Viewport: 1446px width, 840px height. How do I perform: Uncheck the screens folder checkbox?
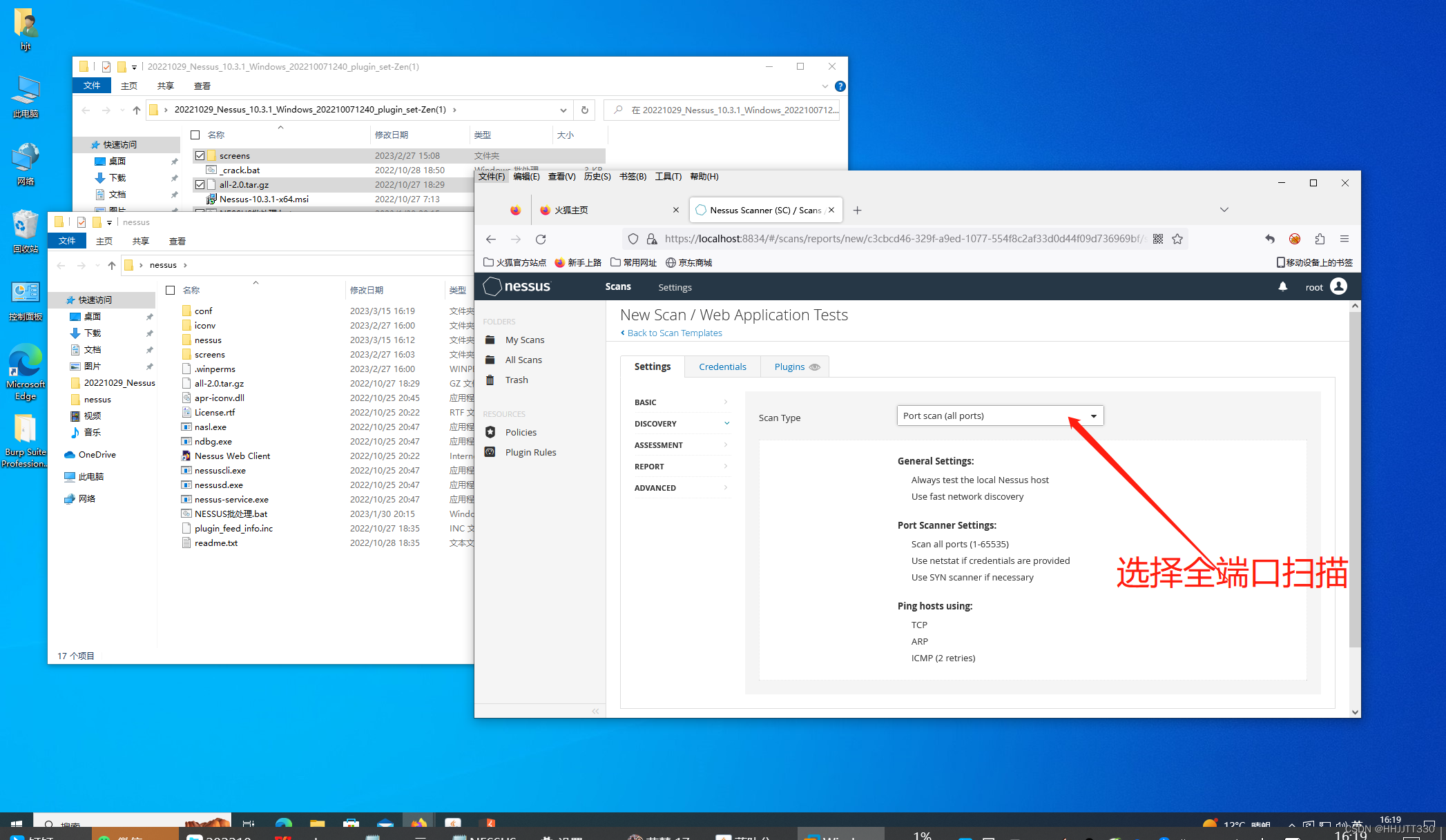200,156
